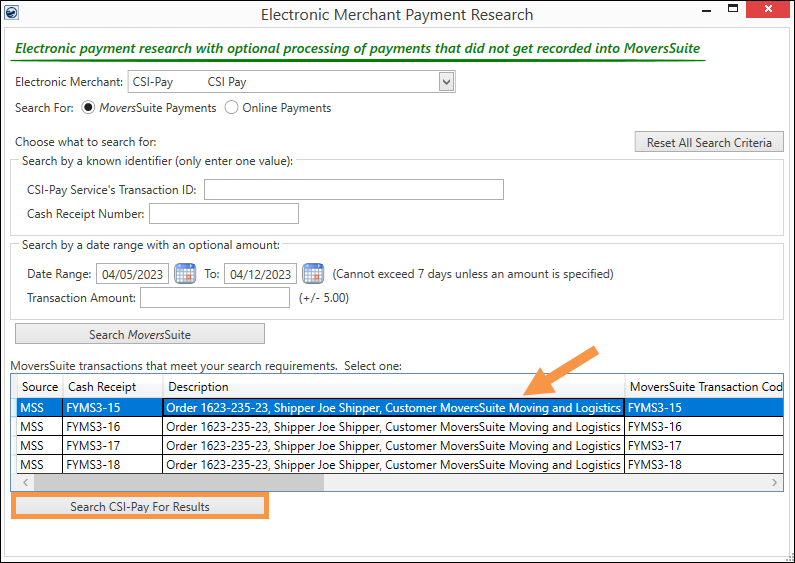Sort by the Description column header
The image size is (795, 563).
393,386
